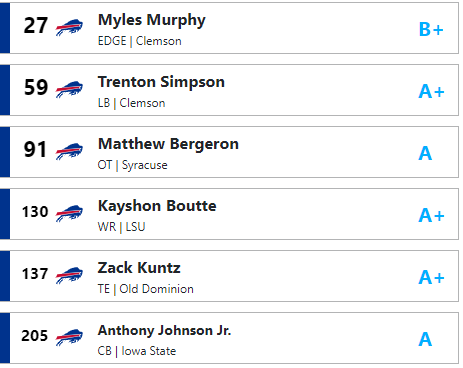
Task: Click the A+ grade for Kayshon Boutte
Action: [x=431, y=215]
